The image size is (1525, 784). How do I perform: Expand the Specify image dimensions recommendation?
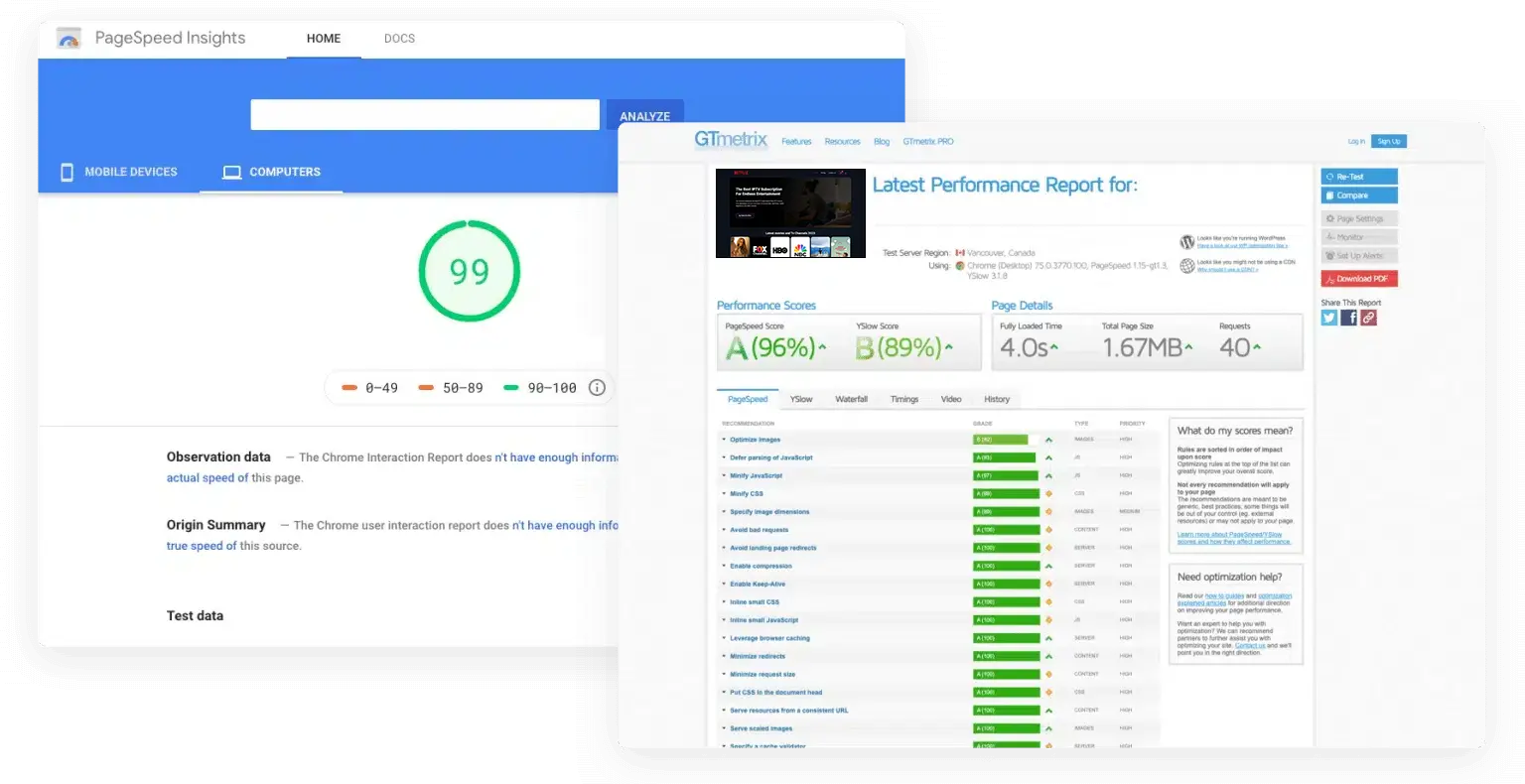coord(769,512)
